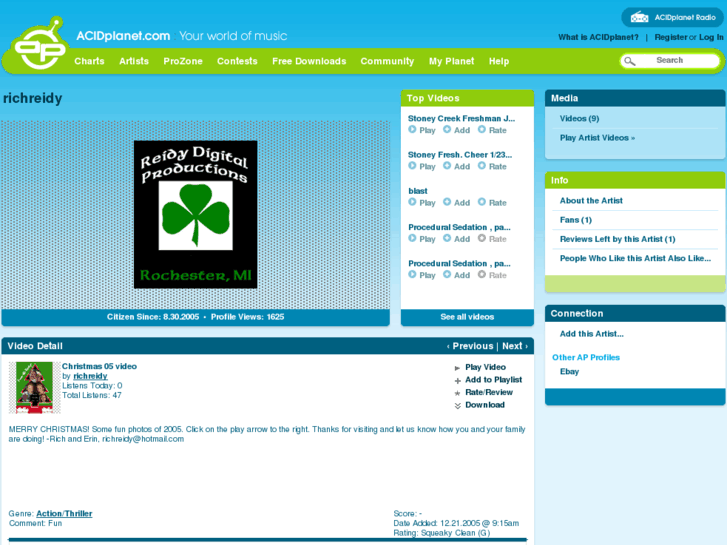The height and width of the screenshot is (545, 727).
Task: Play the blast video
Action: (x=422, y=202)
